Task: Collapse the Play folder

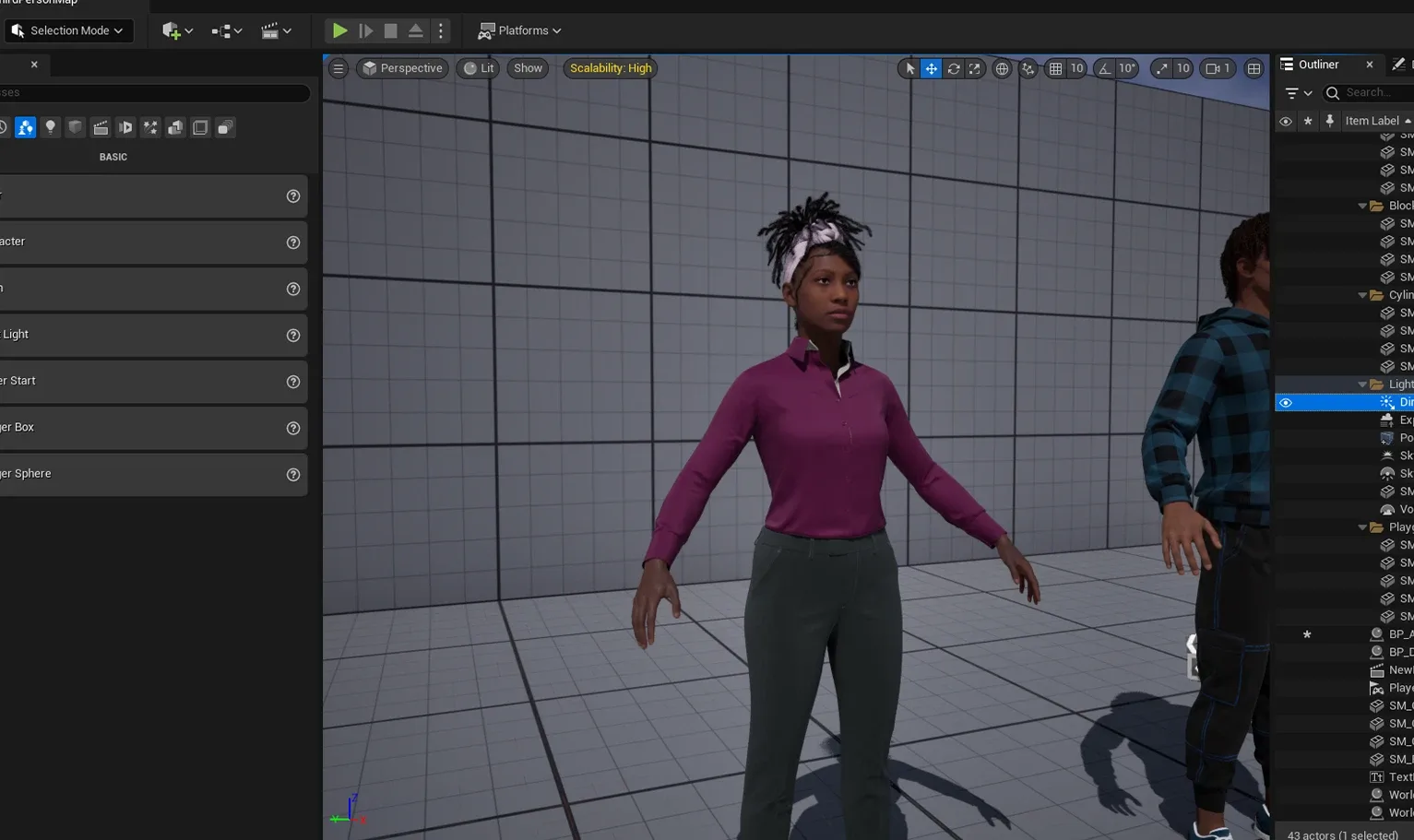Action: click(1362, 527)
